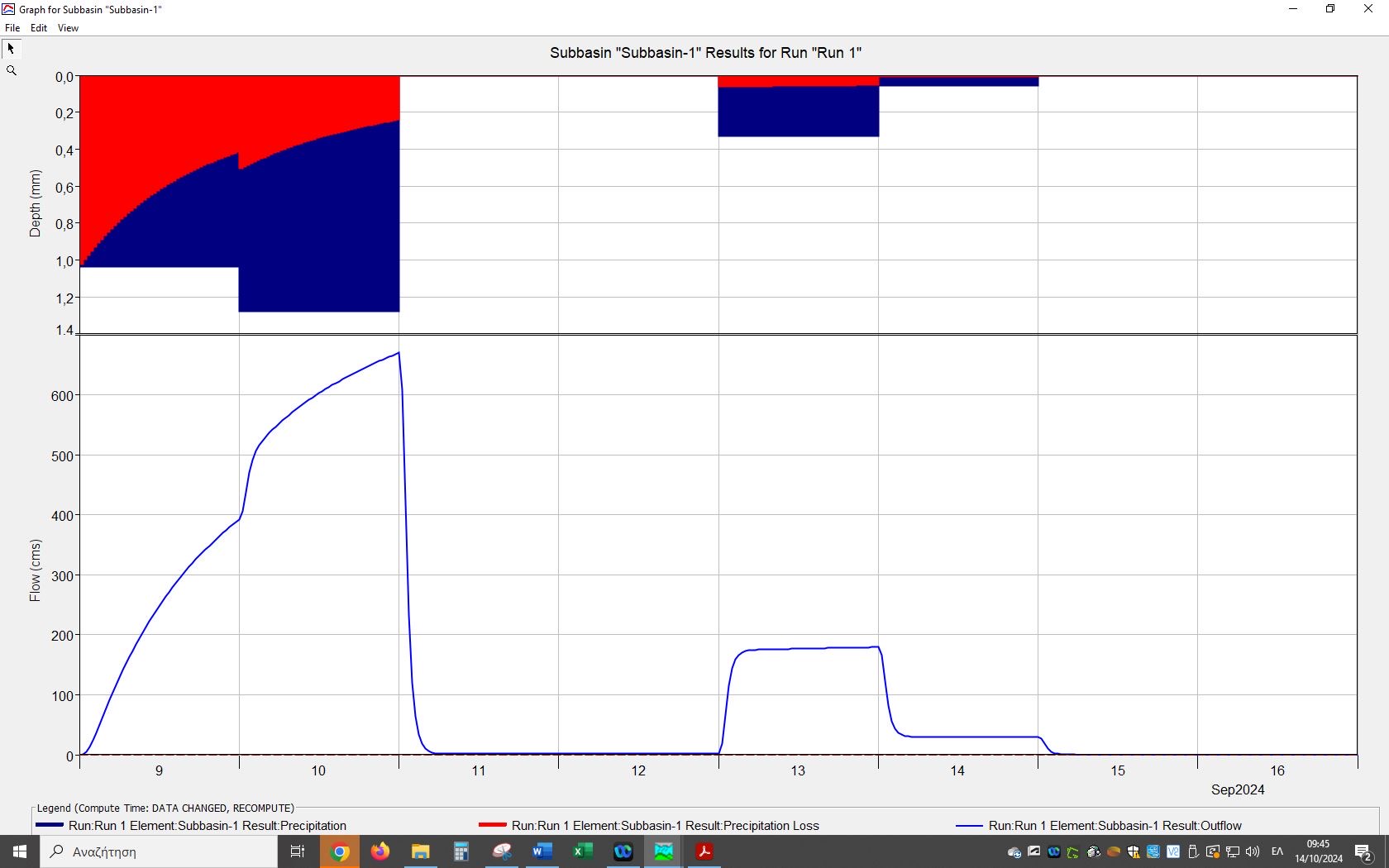Open Google Chrome from the taskbar
Image resolution: width=1389 pixels, height=868 pixels.
[340, 851]
